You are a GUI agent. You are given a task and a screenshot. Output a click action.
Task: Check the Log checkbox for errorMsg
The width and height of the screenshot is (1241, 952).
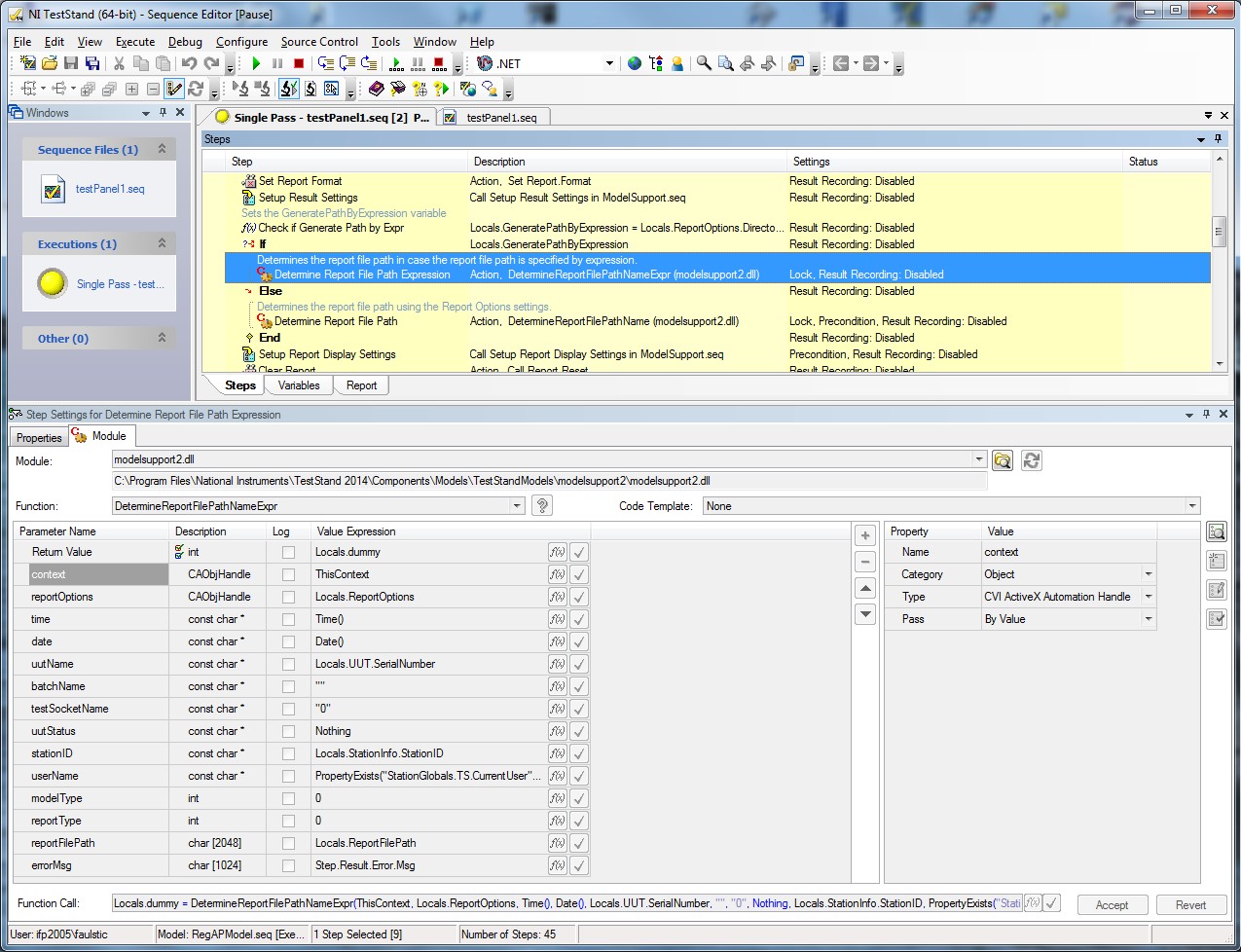pos(288,865)
